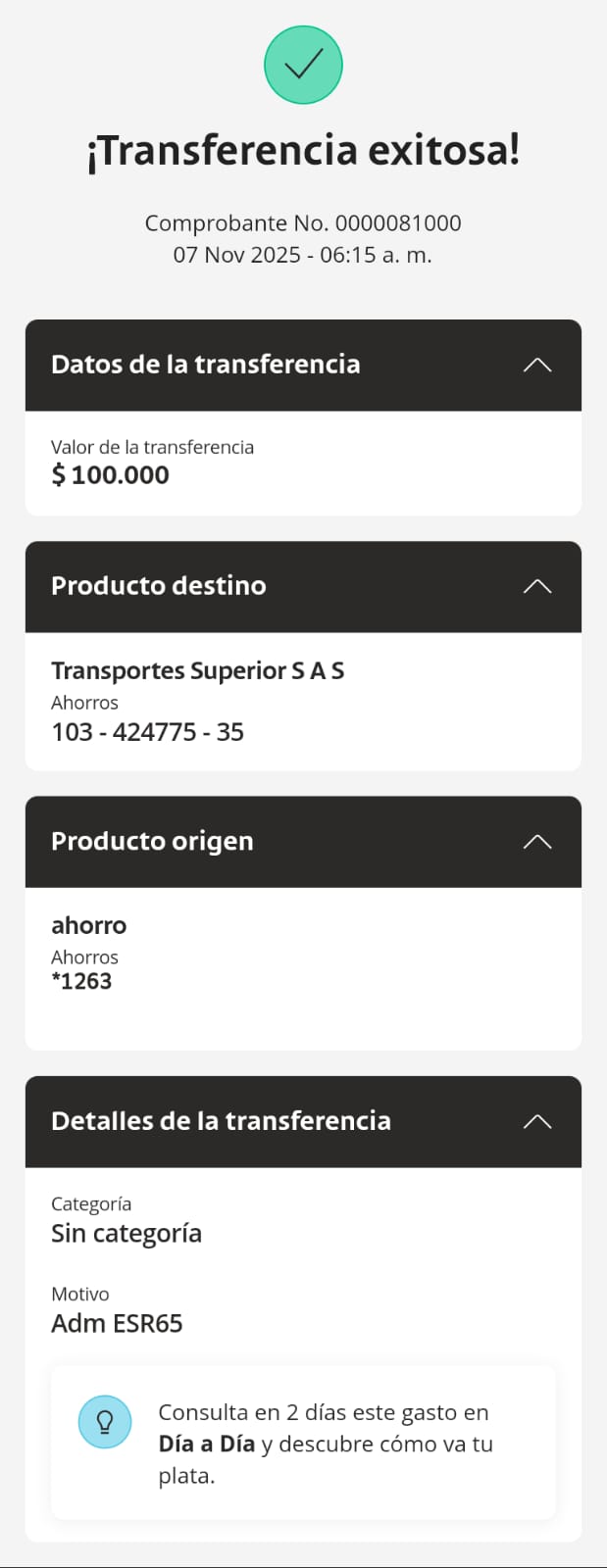
Task: Click origin account ending *1263
Action: point(82,981)
